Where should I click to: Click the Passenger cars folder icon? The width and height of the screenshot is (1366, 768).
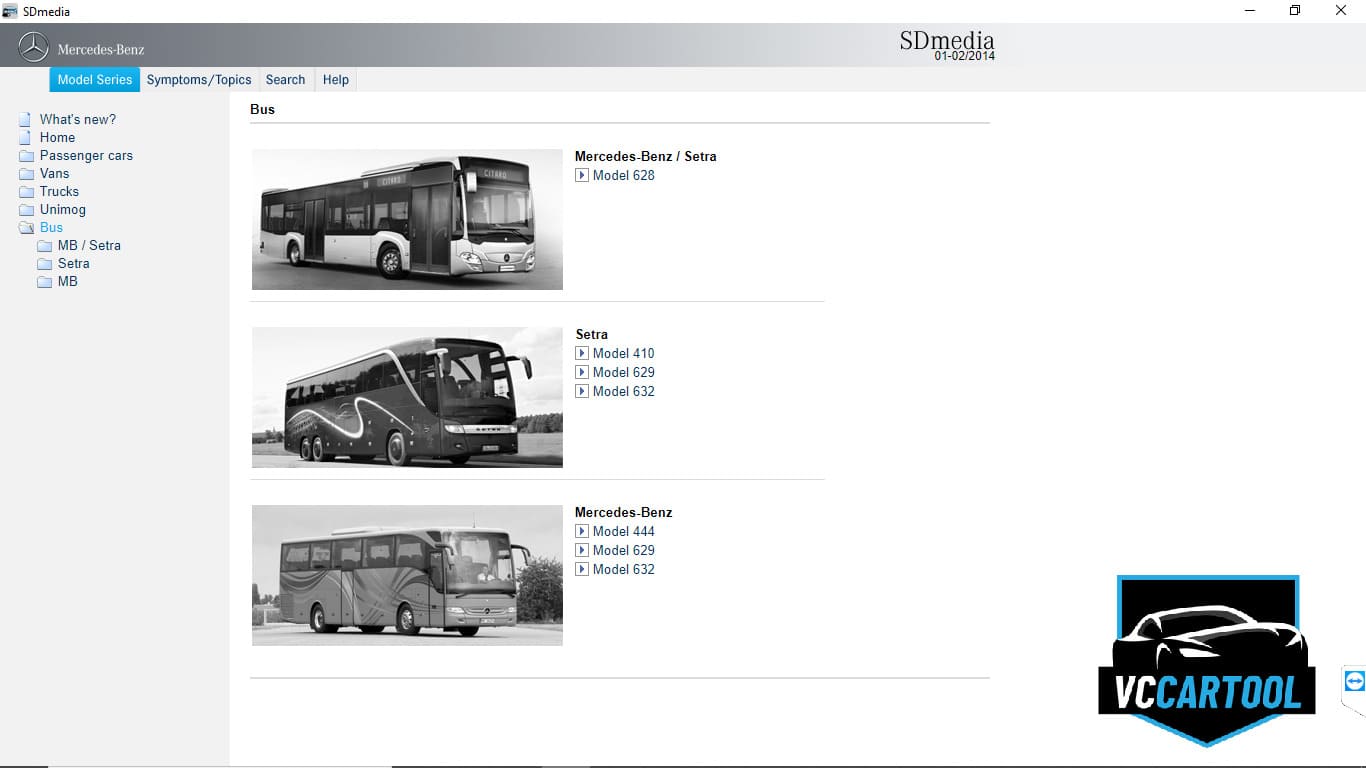click(26, 155)
